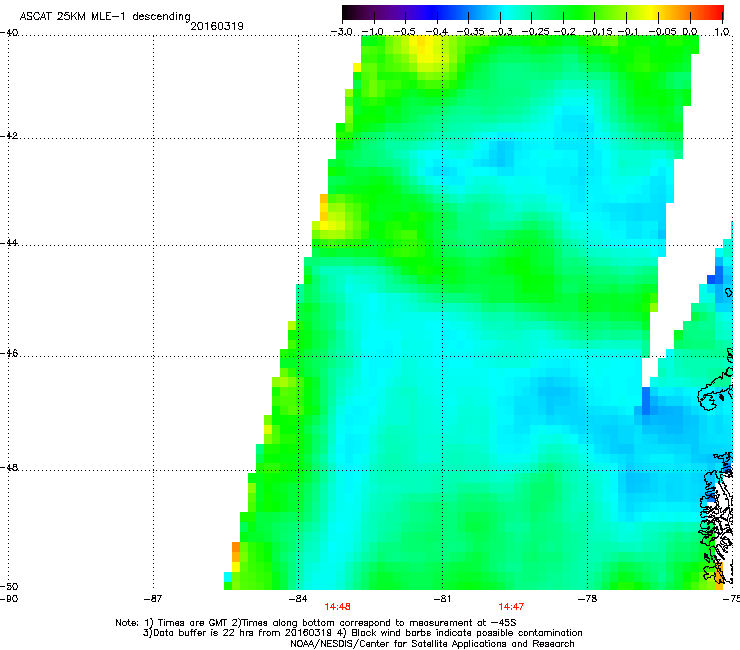The image size is (740, 650).
Task: Click the colorbar value -0.5
Action: pos(404,32)
